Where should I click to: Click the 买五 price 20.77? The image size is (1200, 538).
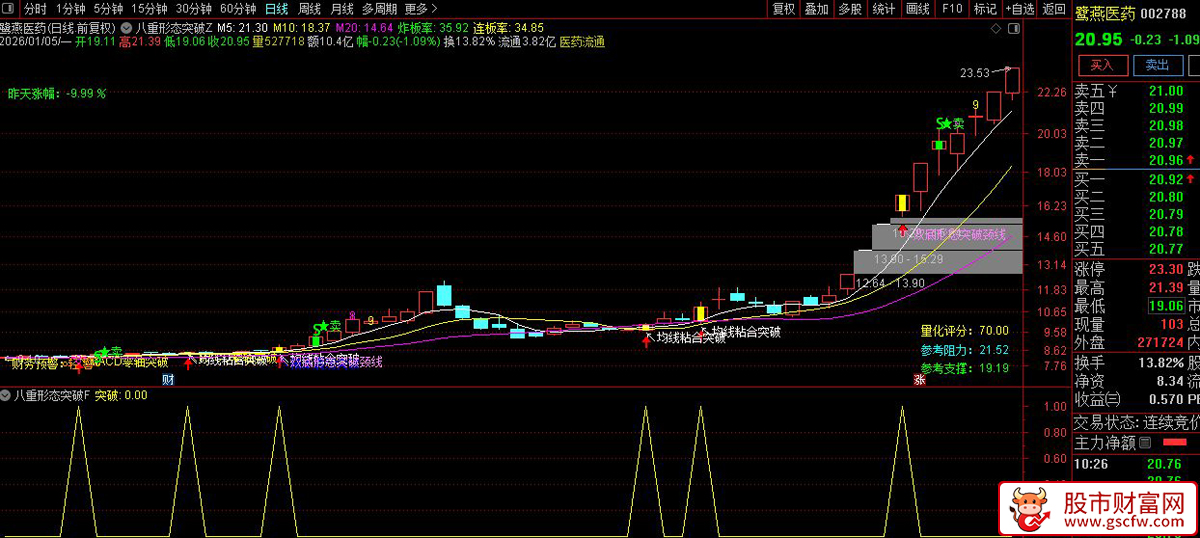pyautogui.click(x=1166, y=248)
